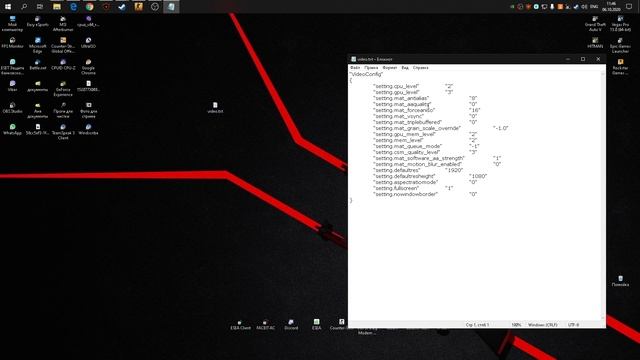Image resolution: width=640 pixels, height=360 pixels.
Task: Open UltraISO desktop shortcut
Action: point(88,43)
